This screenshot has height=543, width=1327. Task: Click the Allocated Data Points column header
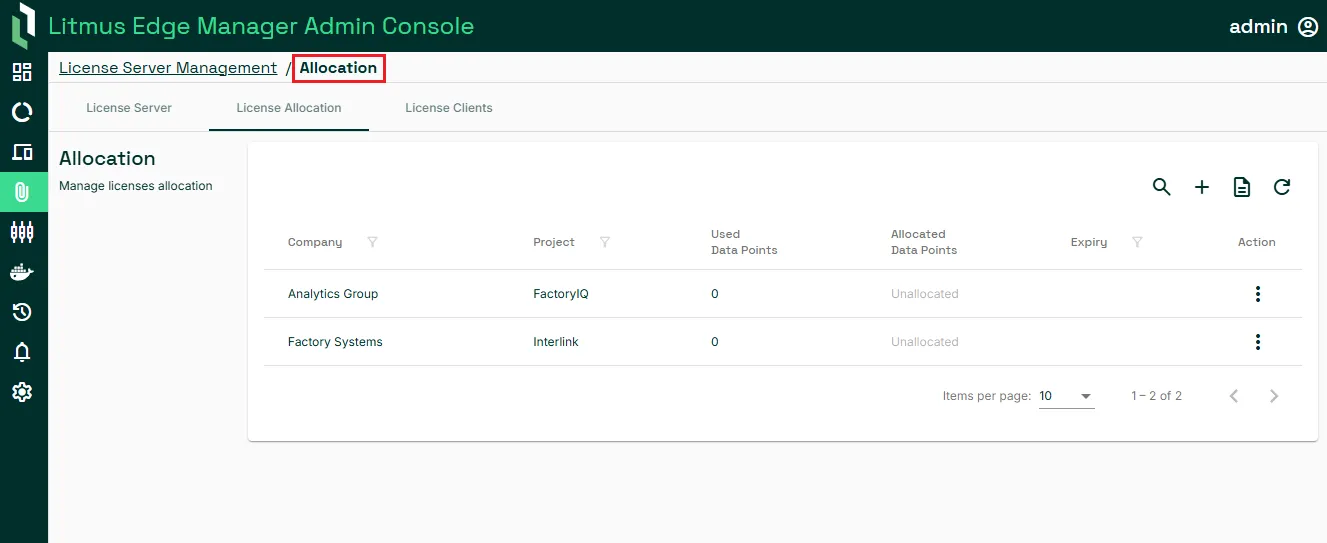[924, 242]
